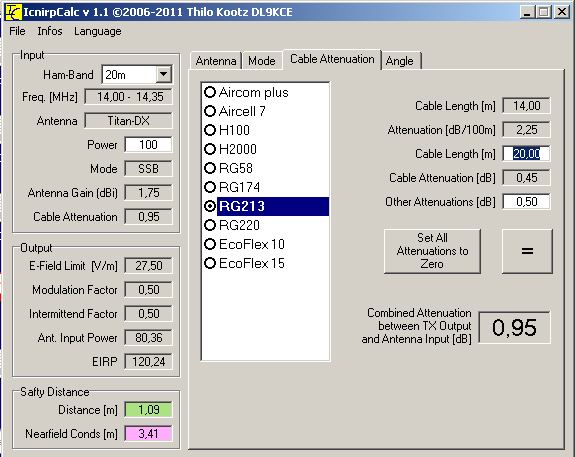Click Set All Attenuations to Zero button
575x457 pixels.
[432, 251]
